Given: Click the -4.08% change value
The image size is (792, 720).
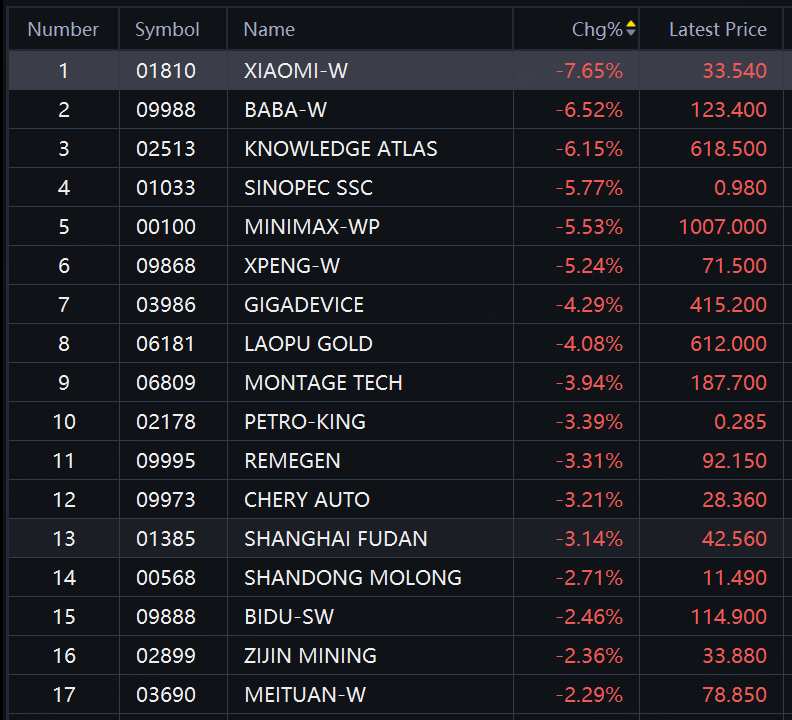Looking at the screenshot, I should tap(589, 344).
